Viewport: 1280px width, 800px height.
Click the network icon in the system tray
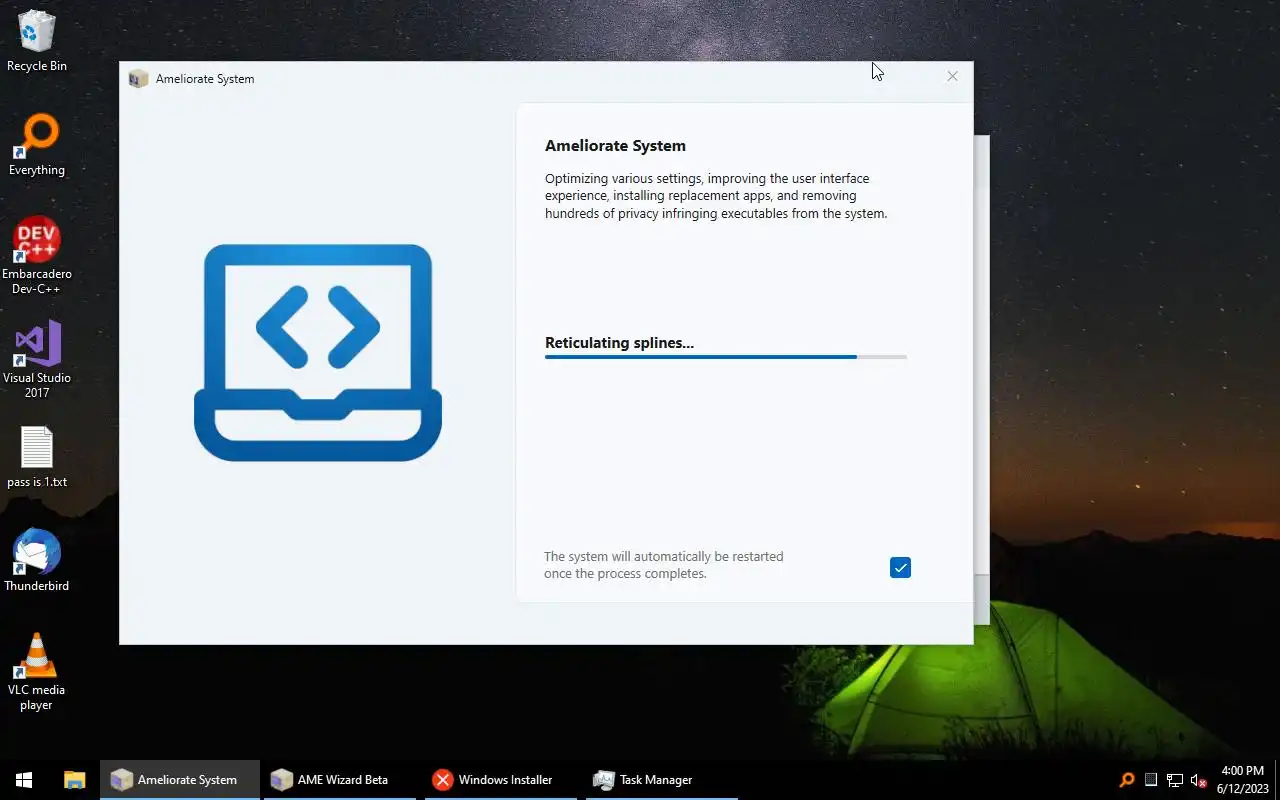[x=1174, y=780]
